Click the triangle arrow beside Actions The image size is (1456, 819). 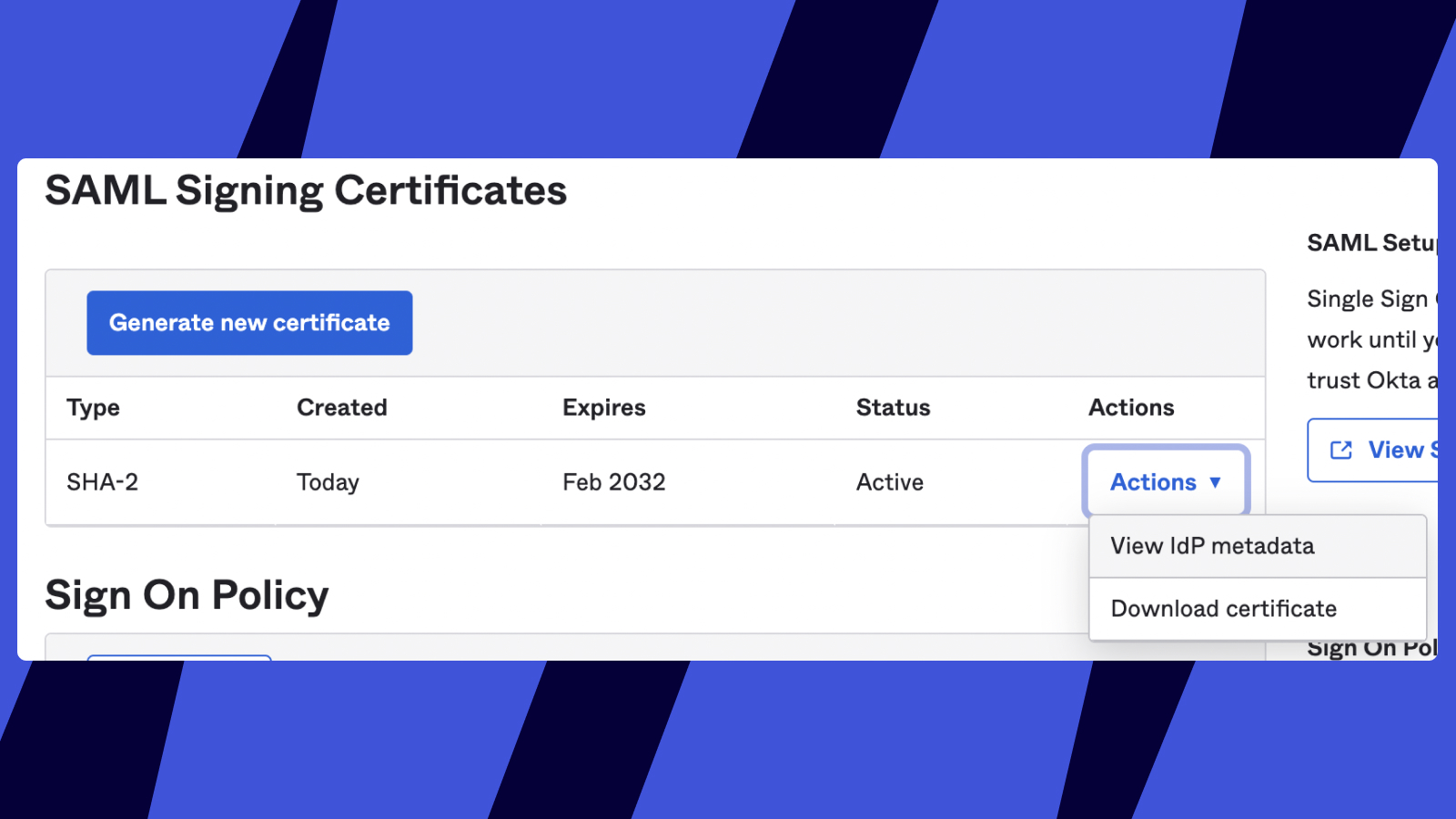coord(1215,482)
